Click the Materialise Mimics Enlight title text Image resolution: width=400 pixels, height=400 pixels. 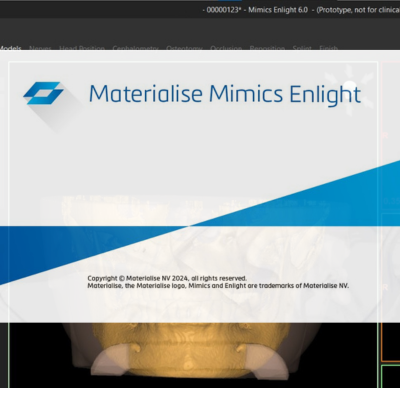tap(225, 94)
